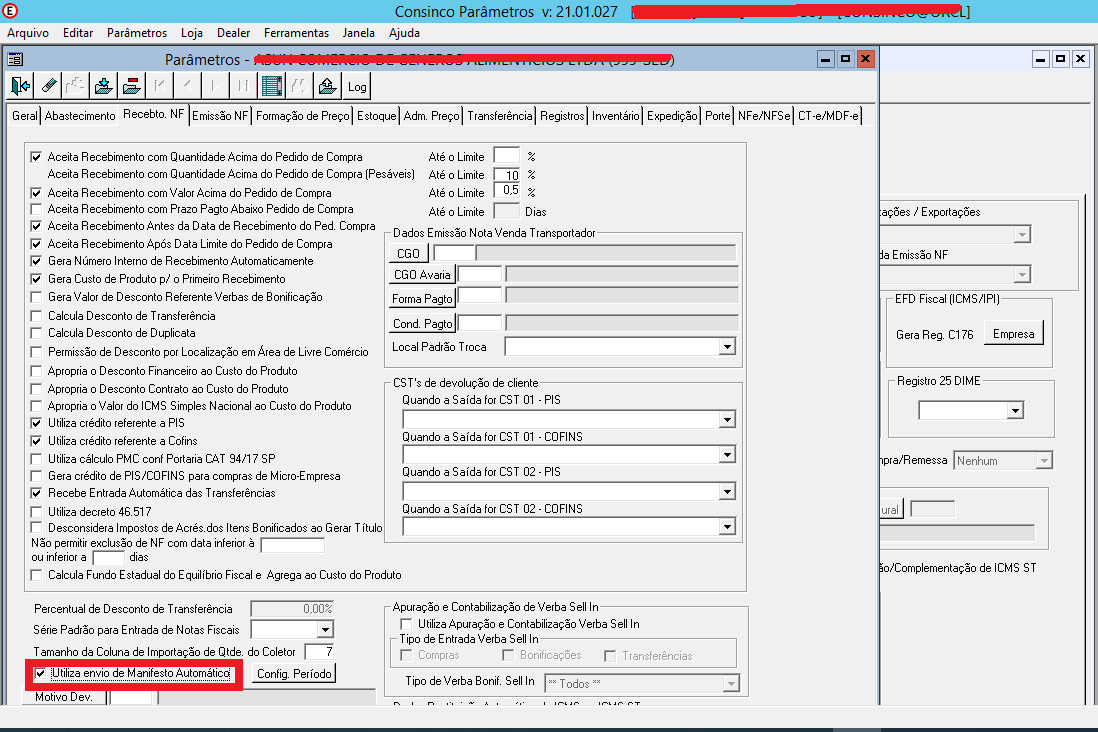Open the Emissão NF tab
Image resolution: width=1098 pixels, height=732 pixels.
(x=220, y=116)
